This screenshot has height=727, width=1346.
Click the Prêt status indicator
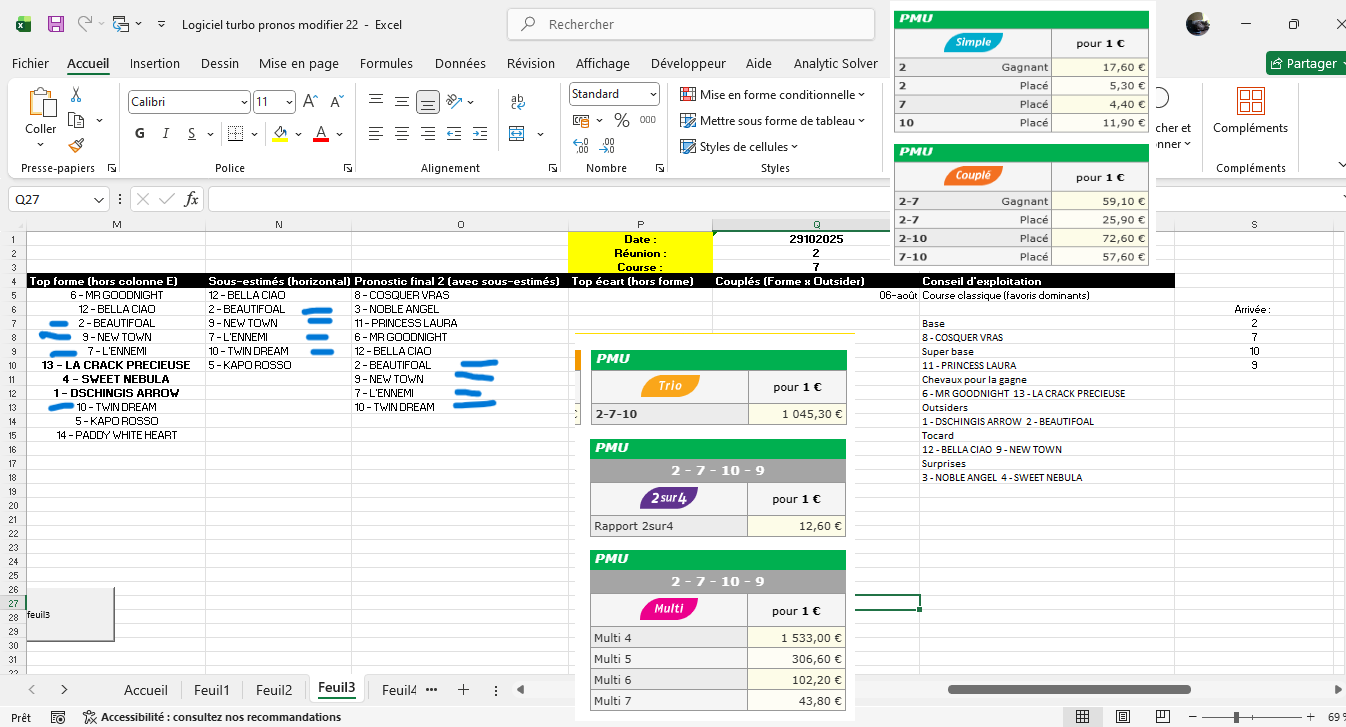(21, 717)
